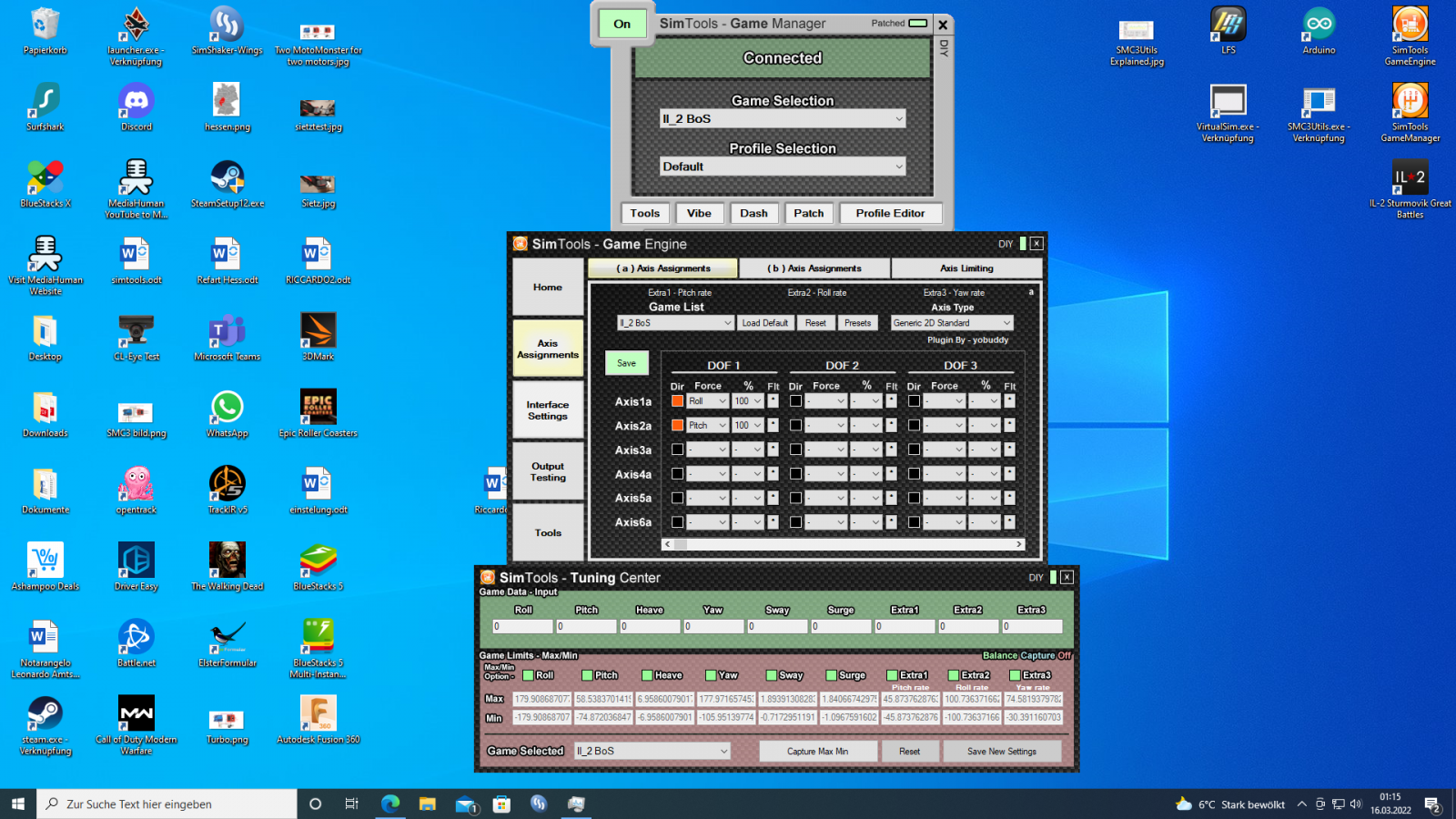Viewport: 1456px width, 819px height.
Task: Open the 3DMark desktop icon
Action: [318, 338]
